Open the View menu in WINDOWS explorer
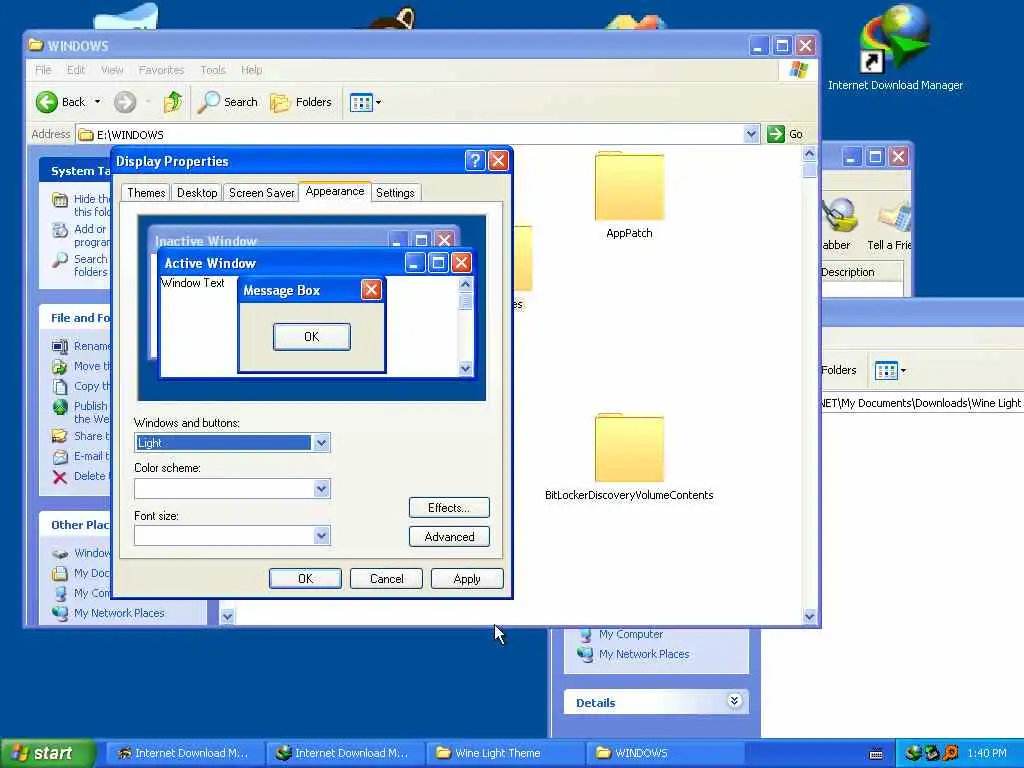The height and width of the screenshot is (768, 1024). pyautogui.click(x=112, y=70)
